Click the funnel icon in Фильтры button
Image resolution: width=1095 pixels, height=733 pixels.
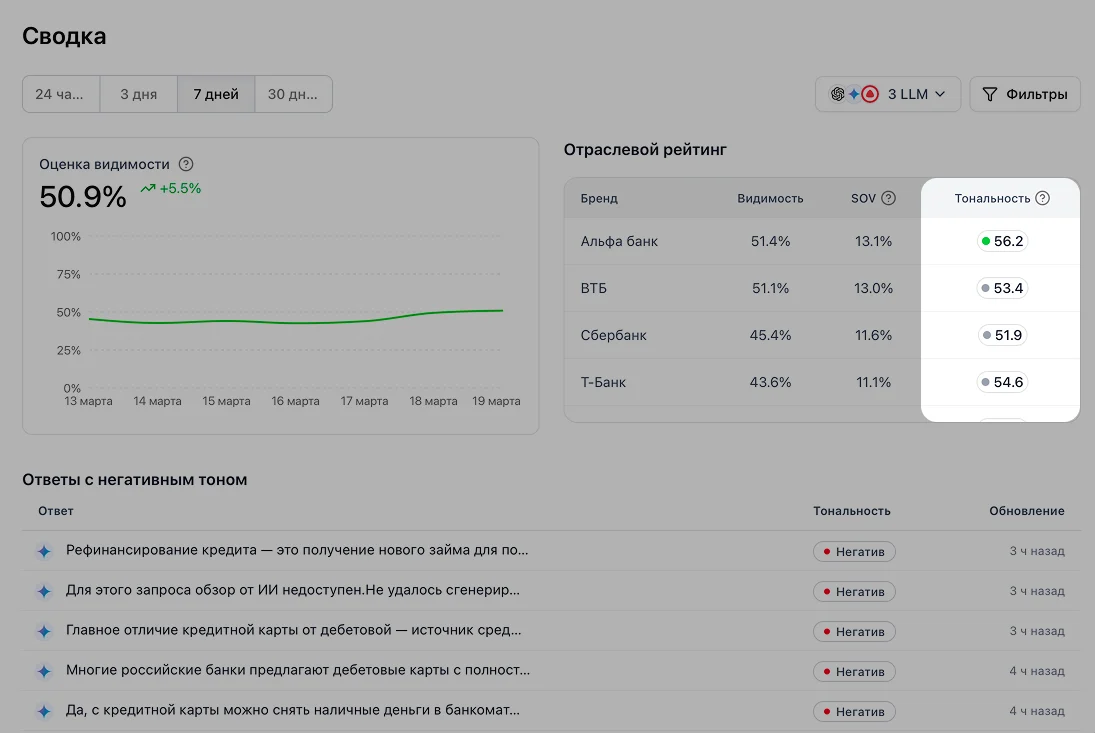click(x=990, y=95)
